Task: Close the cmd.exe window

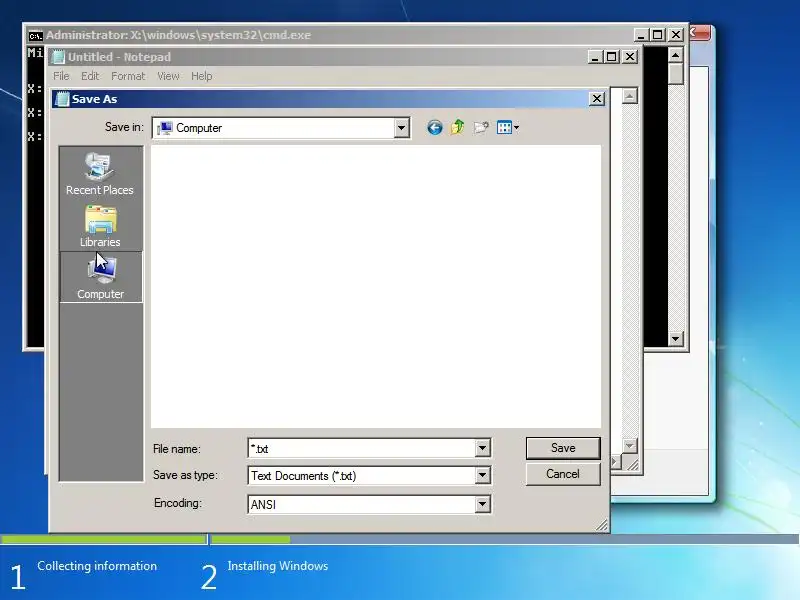Action: point(676,35)
